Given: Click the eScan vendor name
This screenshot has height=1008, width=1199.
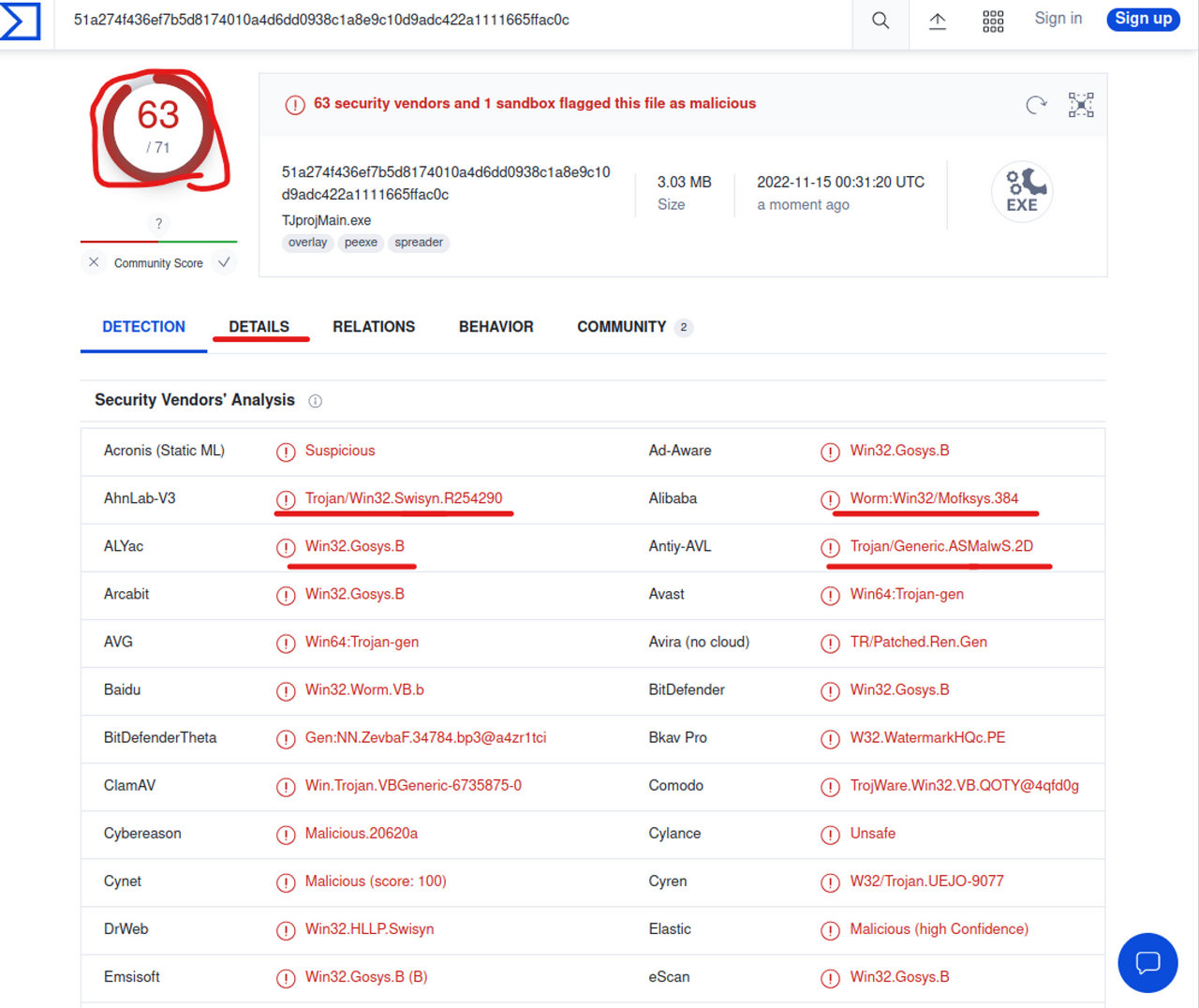Looking at the screenshot, I should tap(669, 976).
